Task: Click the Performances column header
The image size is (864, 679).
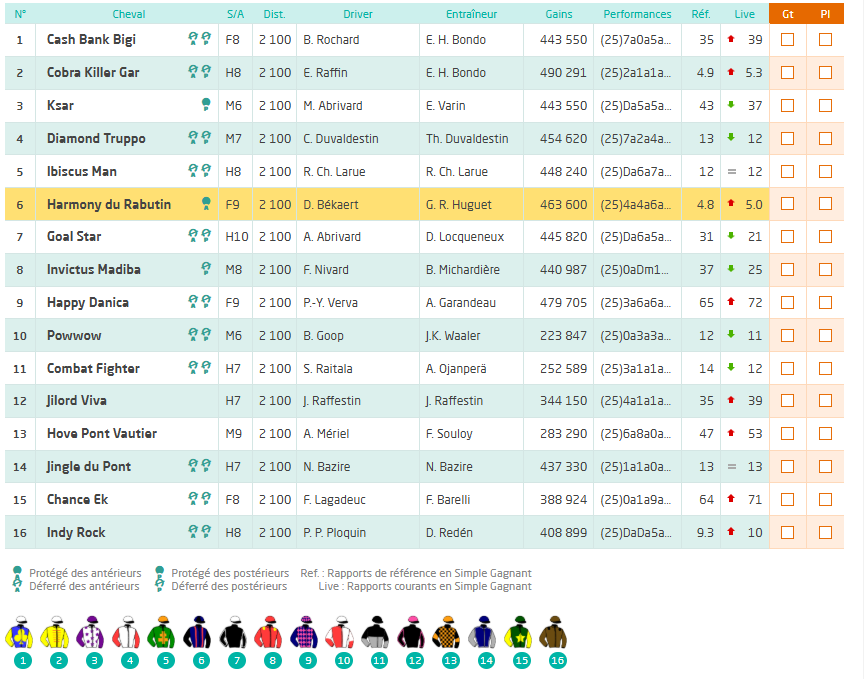Action: click(x=637, y=14)
